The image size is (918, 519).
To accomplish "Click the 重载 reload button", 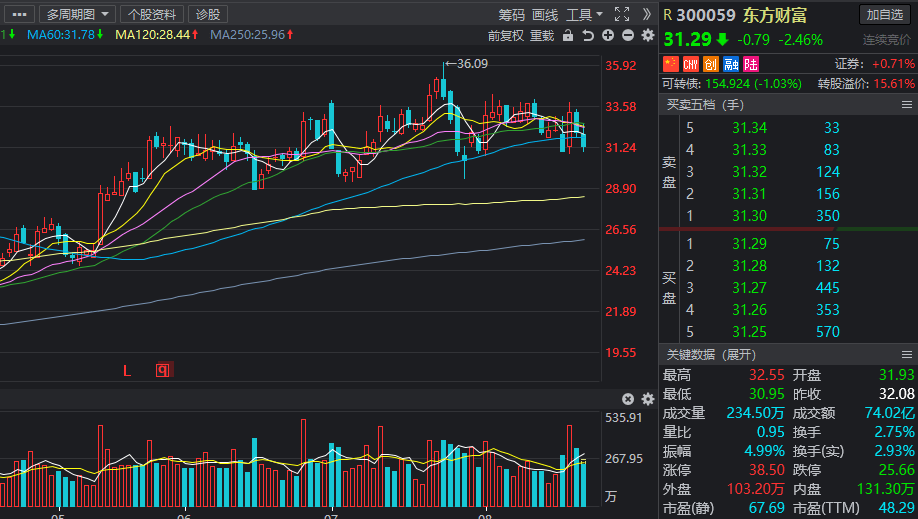I will (x=542, y=36).
